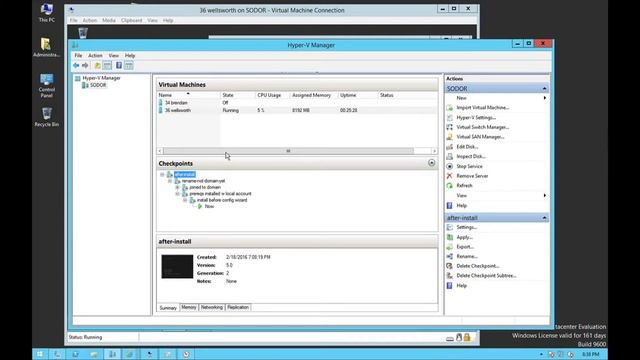Screen dimensions: 640x360
Task: Sort by CPU Usage column header
Action: click(x=272, y=95)
